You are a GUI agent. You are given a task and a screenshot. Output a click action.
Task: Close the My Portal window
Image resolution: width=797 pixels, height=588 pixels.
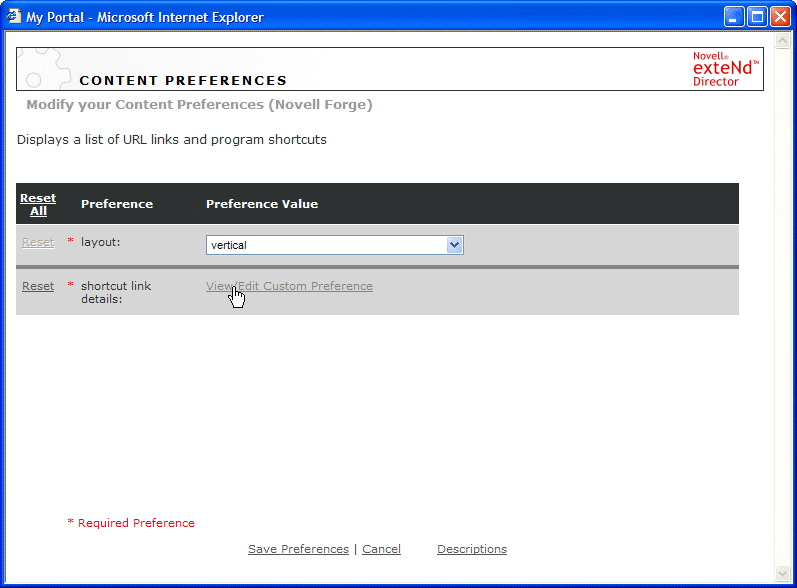tap(780, 17)
